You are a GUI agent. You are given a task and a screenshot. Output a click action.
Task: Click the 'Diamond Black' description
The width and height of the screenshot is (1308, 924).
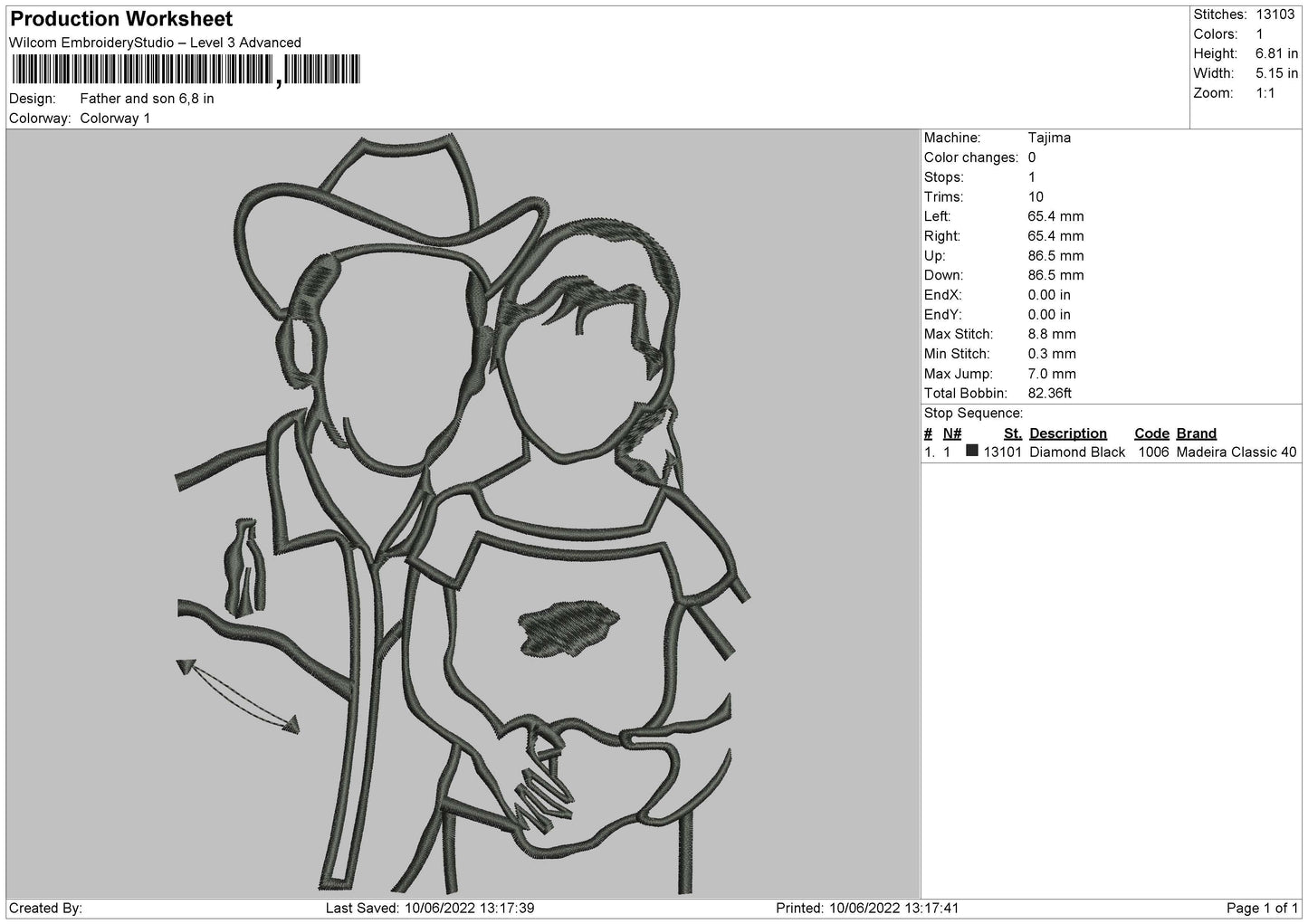pos(1077,452)
